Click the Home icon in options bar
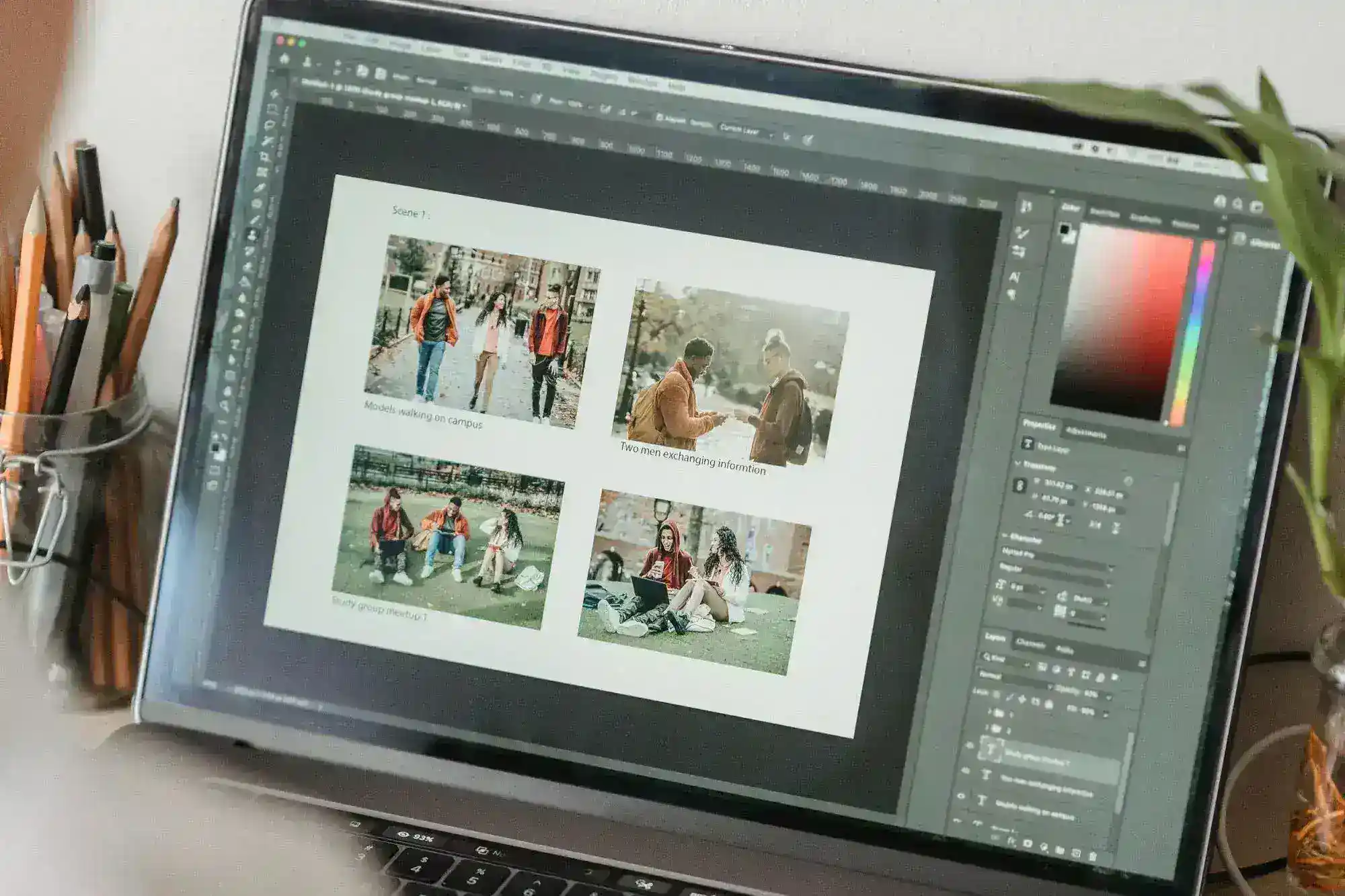This screenshot has height=896, width=1345. tap(284, 59)
